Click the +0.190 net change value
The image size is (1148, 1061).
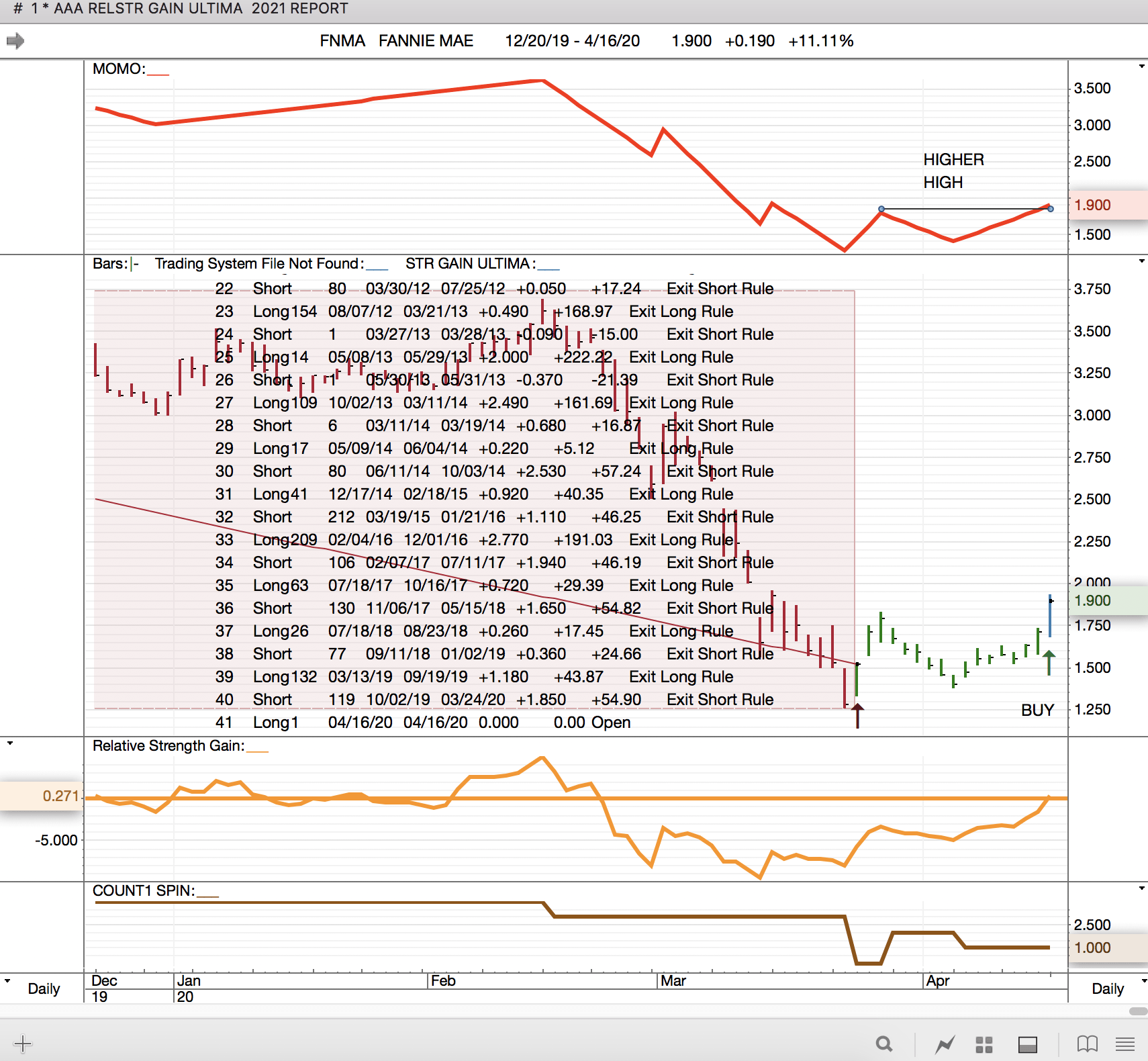(750, 41)
